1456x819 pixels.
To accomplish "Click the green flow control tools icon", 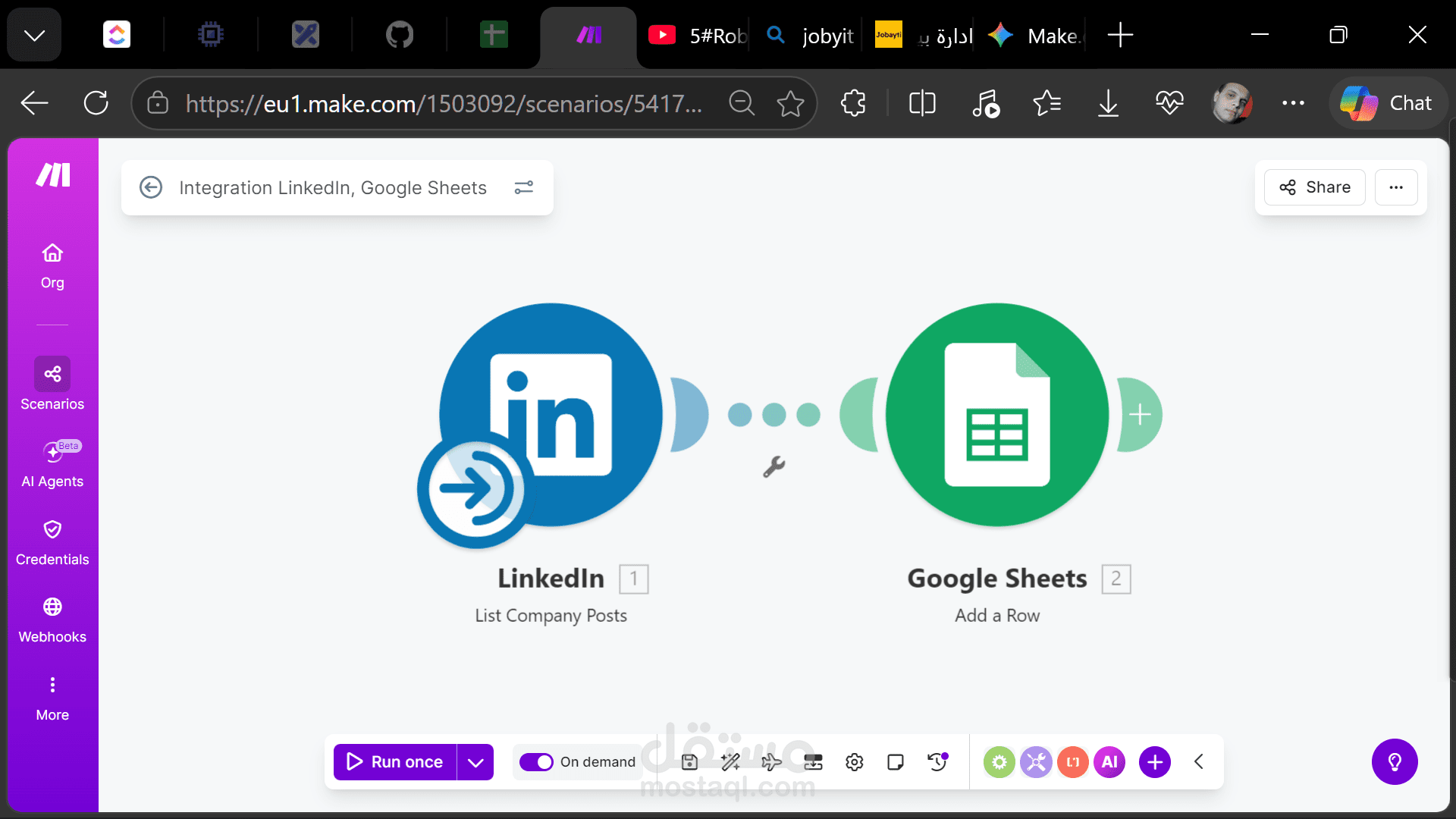I will point(999,761).
